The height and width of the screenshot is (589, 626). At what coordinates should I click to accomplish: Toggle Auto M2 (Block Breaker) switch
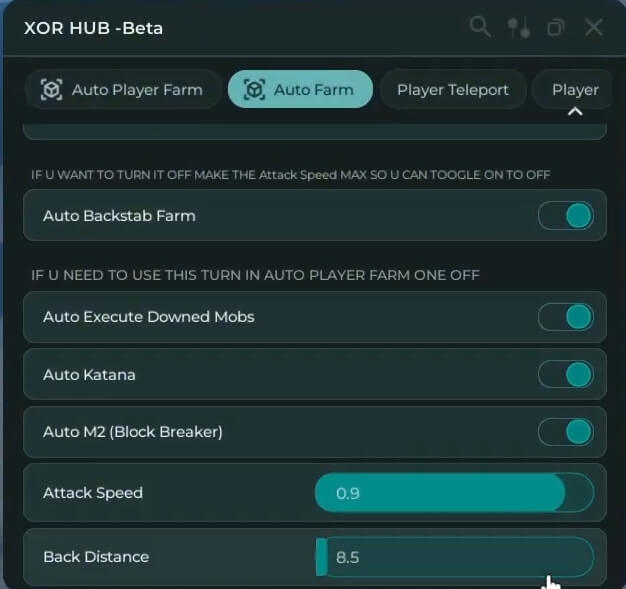pyautogui.click(x=566, y=432)
